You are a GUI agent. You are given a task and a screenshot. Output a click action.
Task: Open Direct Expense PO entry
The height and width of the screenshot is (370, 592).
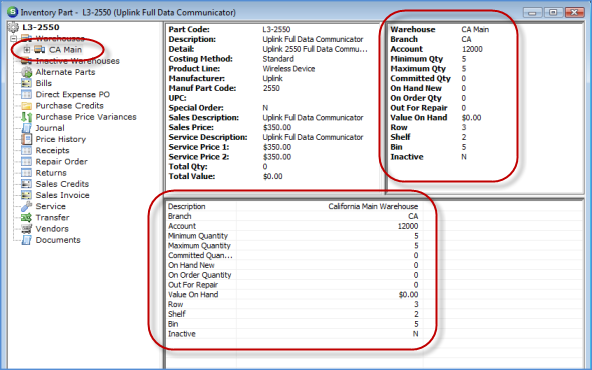pos(72,94)
